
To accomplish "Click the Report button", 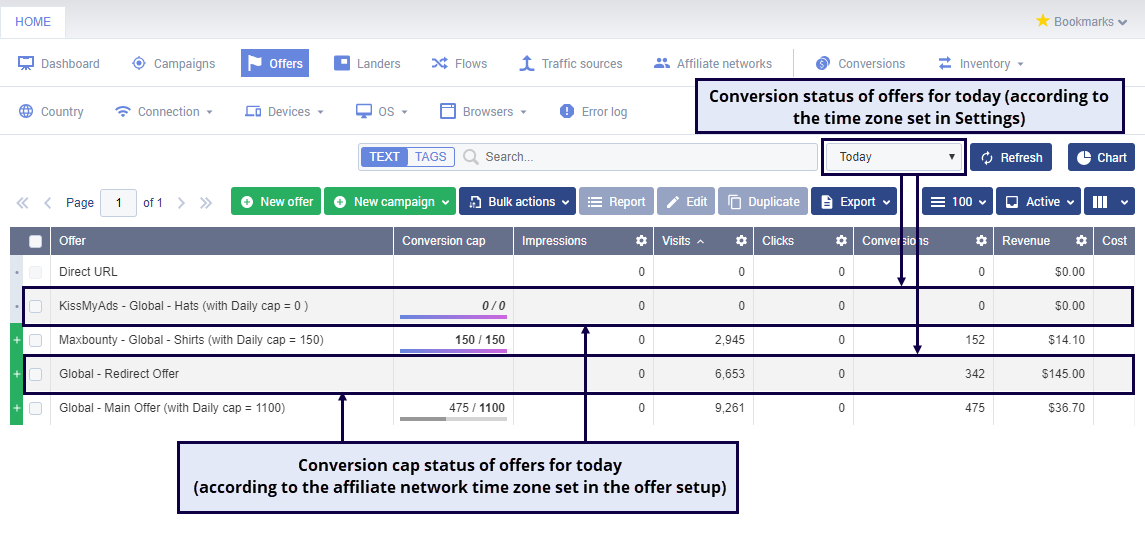I will pyautogui.click(x=617, y=201).
